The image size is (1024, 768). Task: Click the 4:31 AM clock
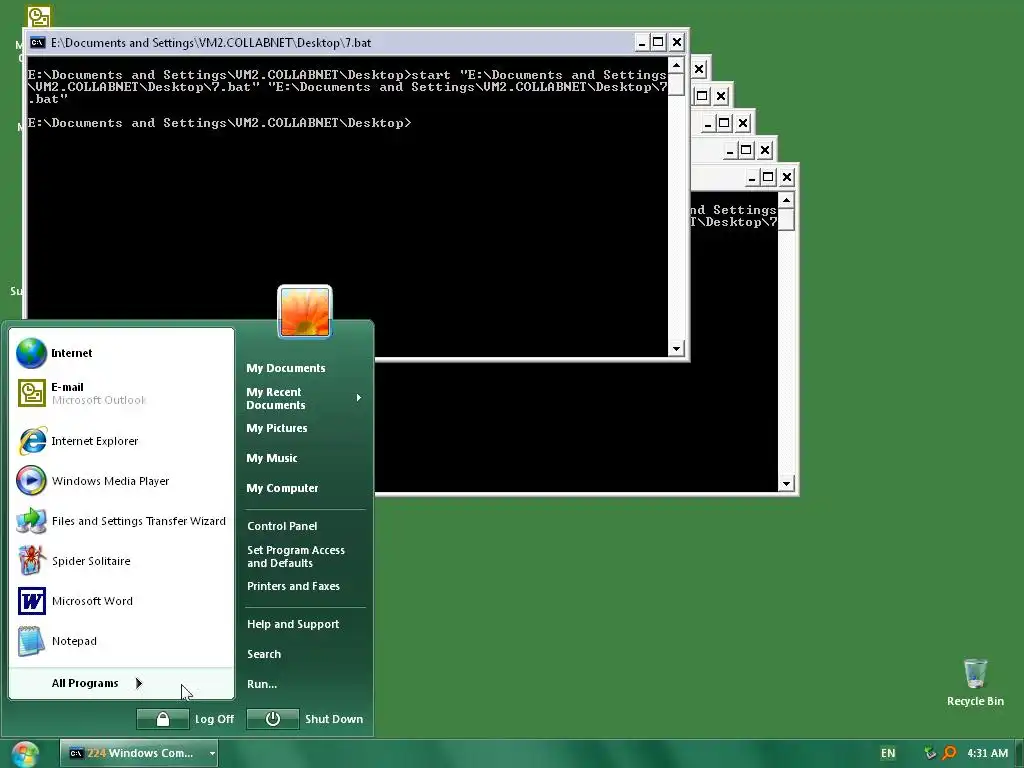click(987, 753)
